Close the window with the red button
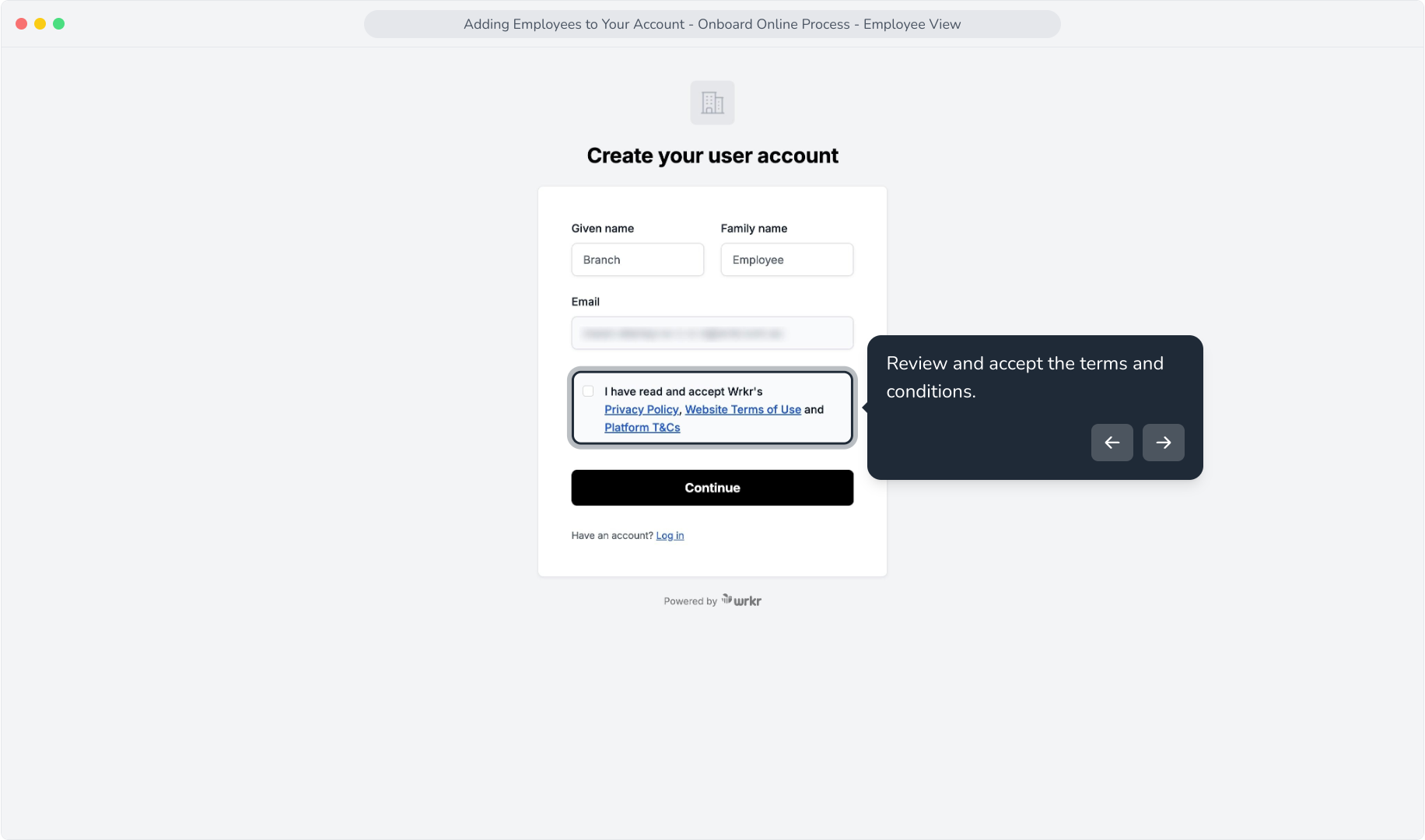1425x840 pixels. (x=22, y=24)
